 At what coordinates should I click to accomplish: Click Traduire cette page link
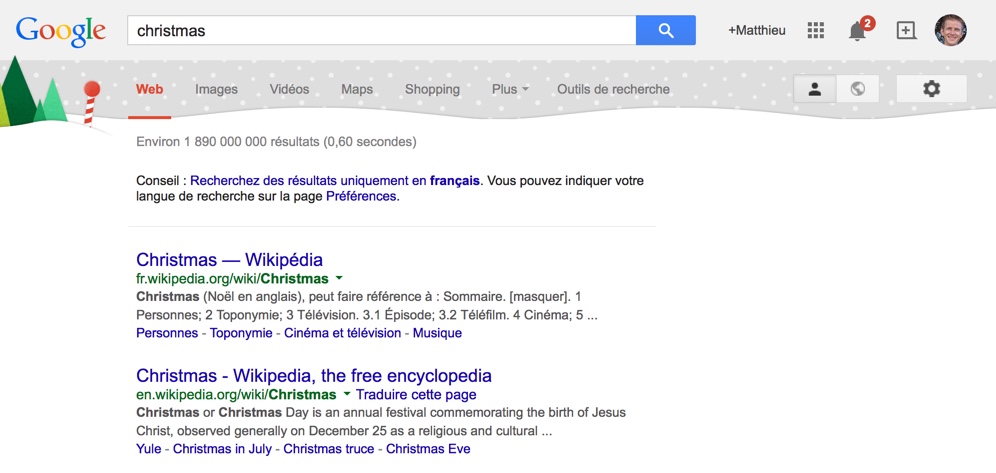click(x=416, y=395)
